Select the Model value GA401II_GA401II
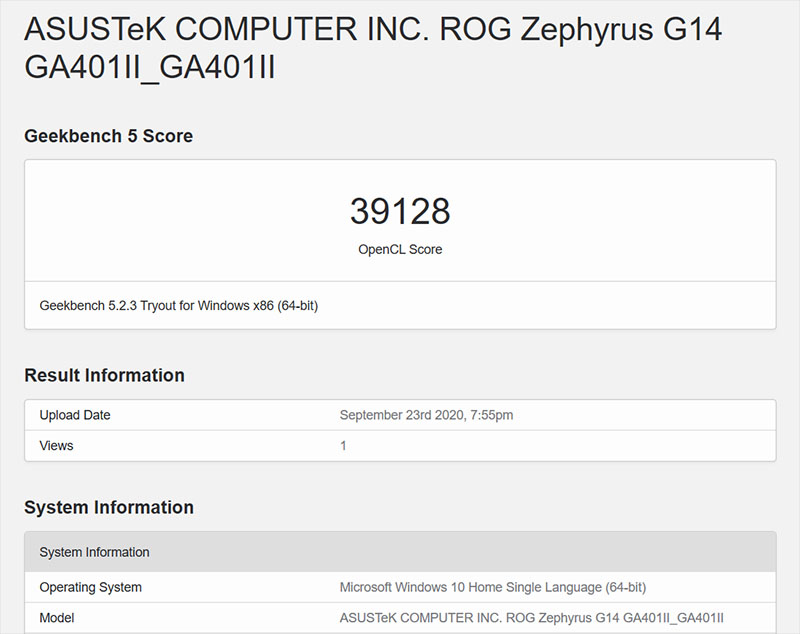The image size is (800, 634). [532, 618]
